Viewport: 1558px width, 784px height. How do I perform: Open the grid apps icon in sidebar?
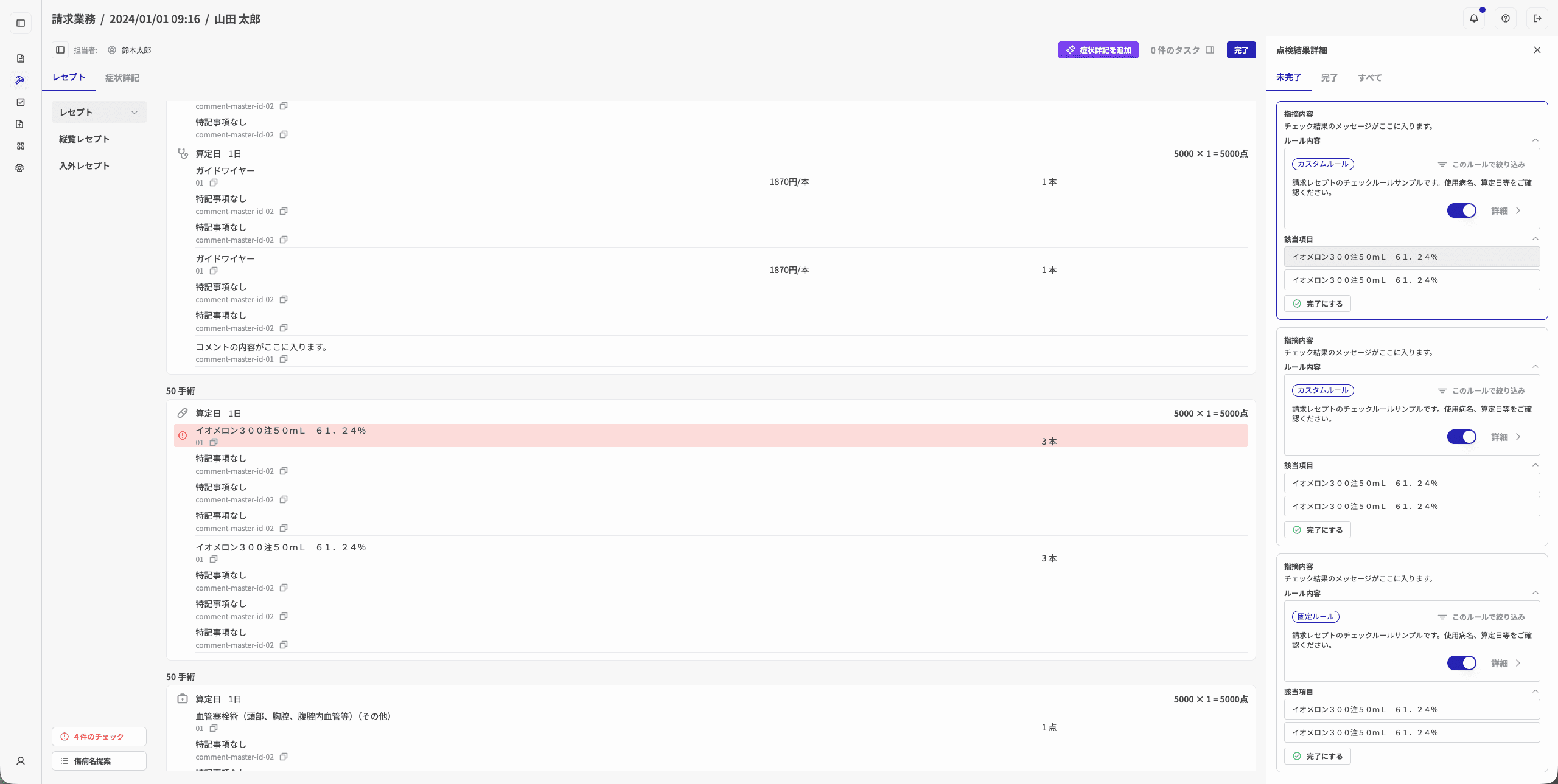20,146
